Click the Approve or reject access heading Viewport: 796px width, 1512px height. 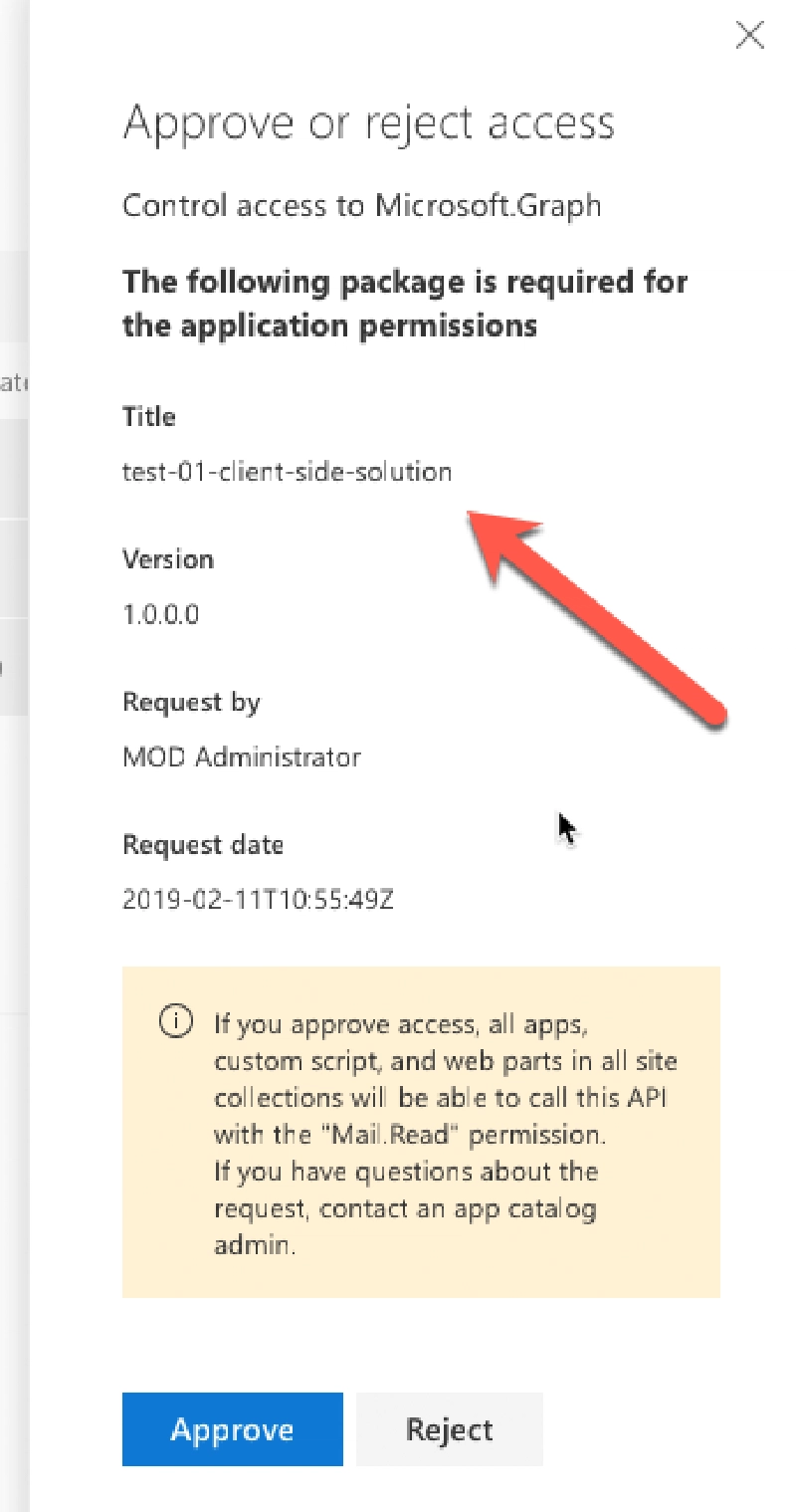(x=373, y=122)
